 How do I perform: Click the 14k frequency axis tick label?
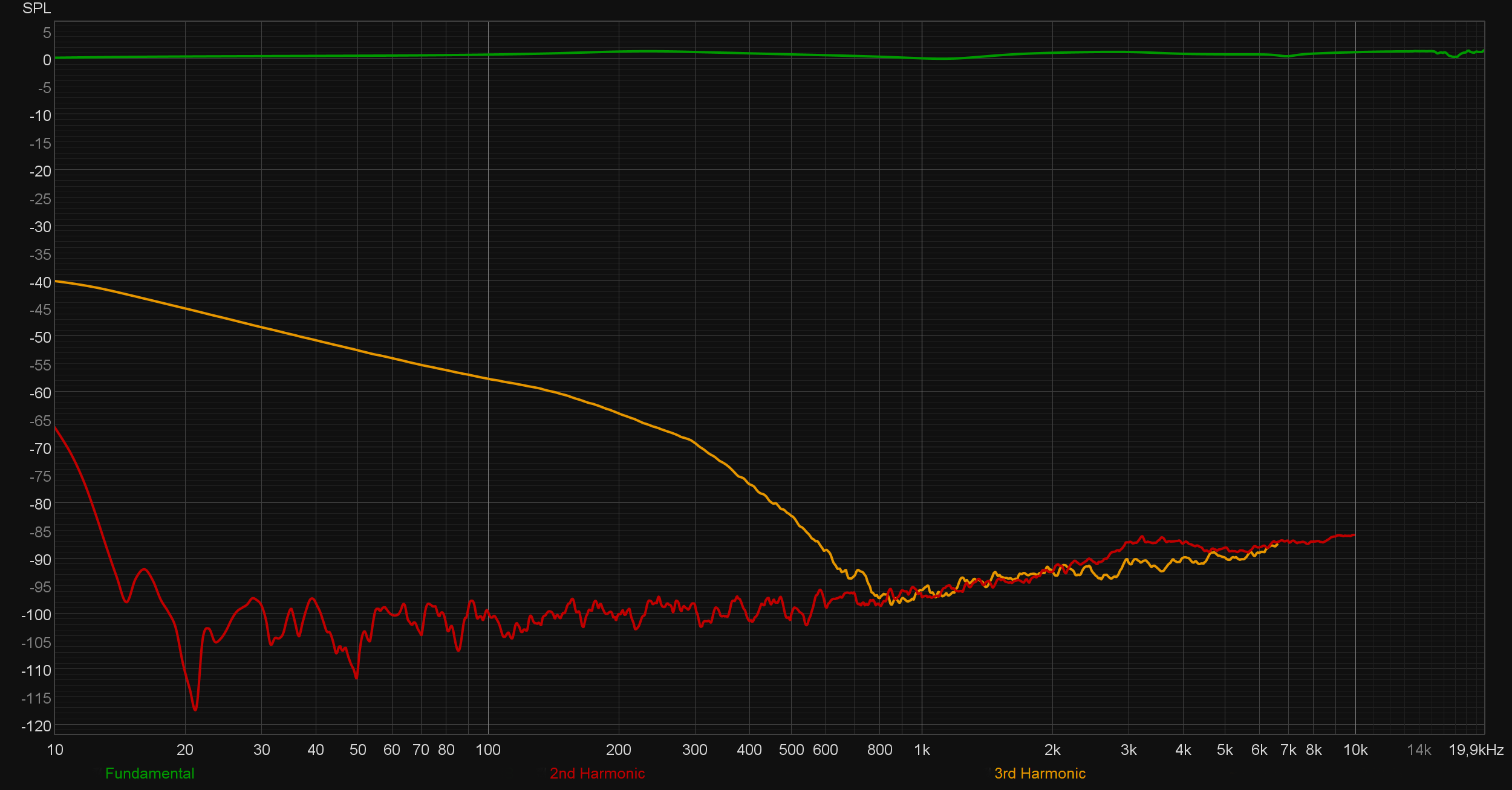point(1419,750)
